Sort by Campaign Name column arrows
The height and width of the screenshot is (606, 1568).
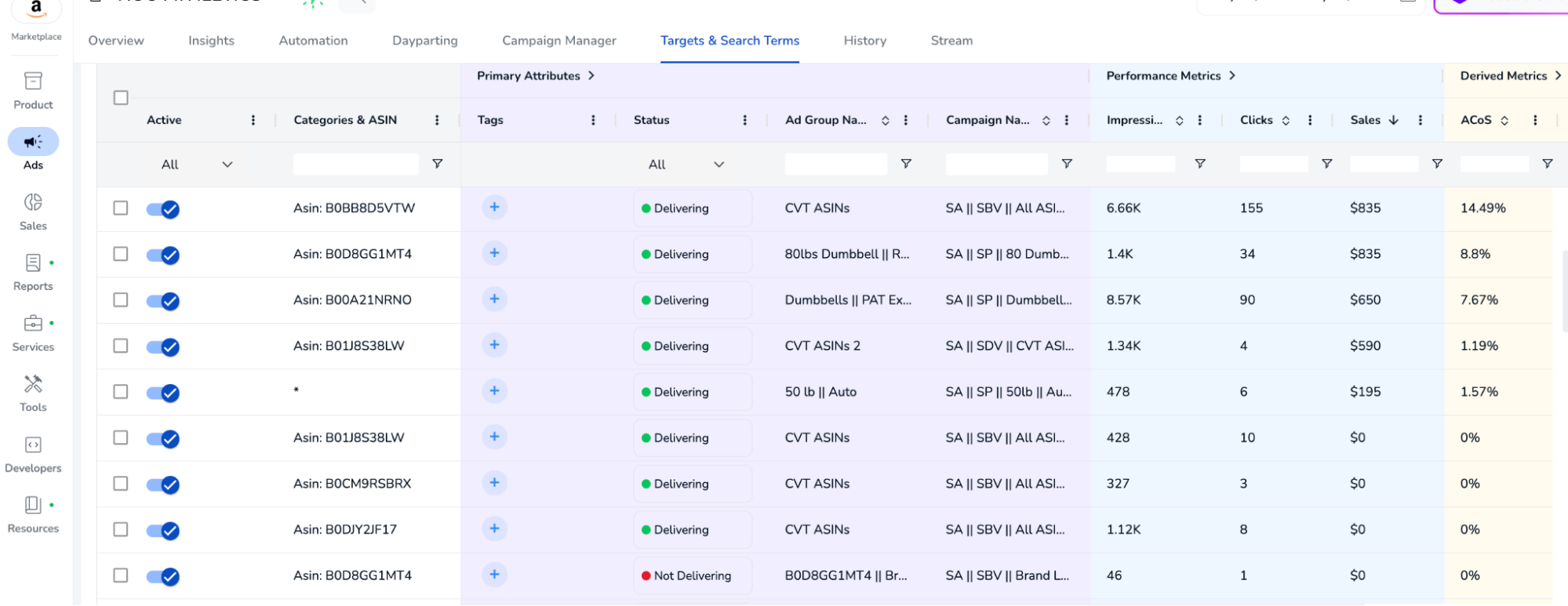coord(1046,120)
